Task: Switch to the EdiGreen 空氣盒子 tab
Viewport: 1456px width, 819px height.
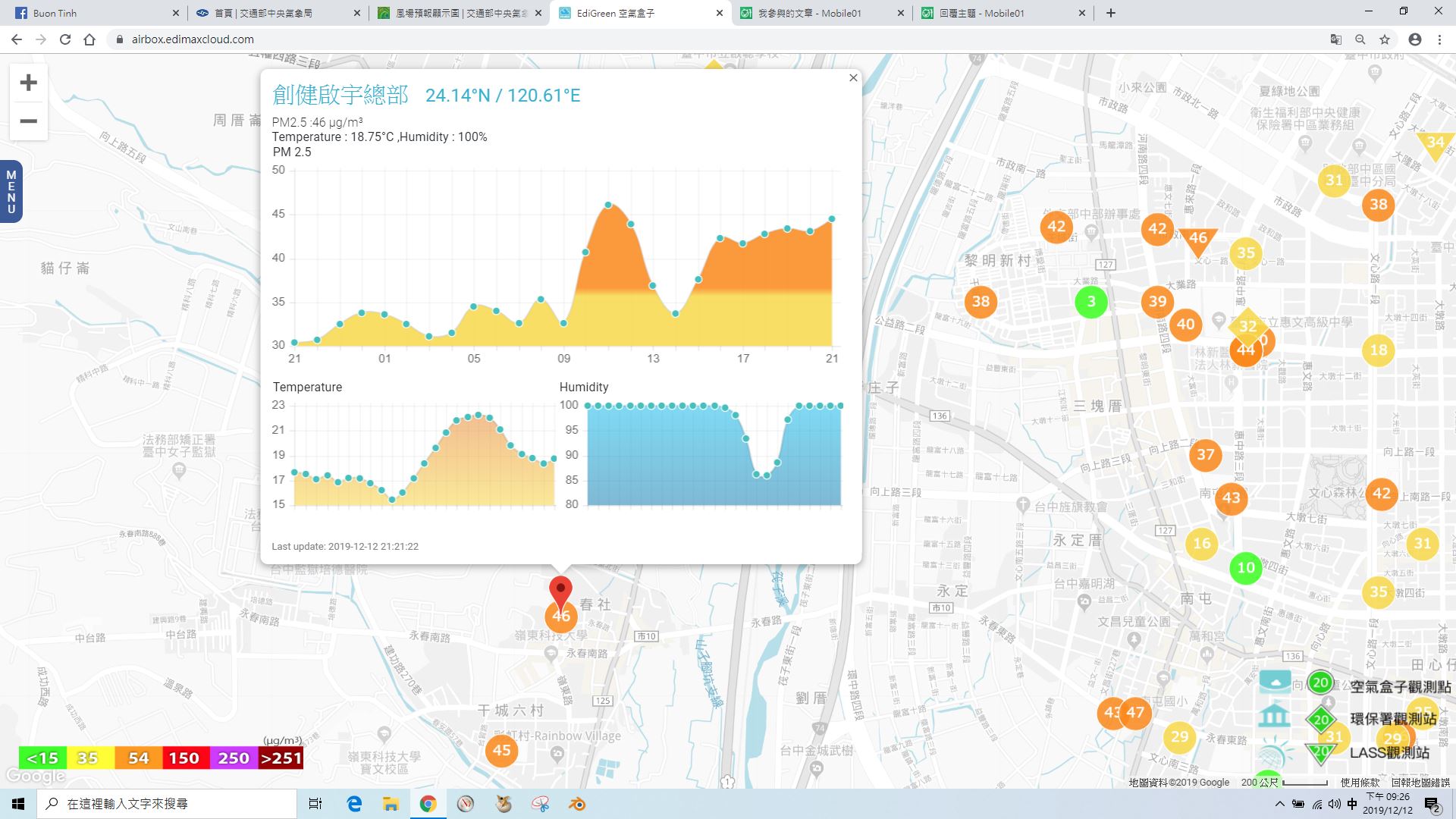Action: [640, 13]
